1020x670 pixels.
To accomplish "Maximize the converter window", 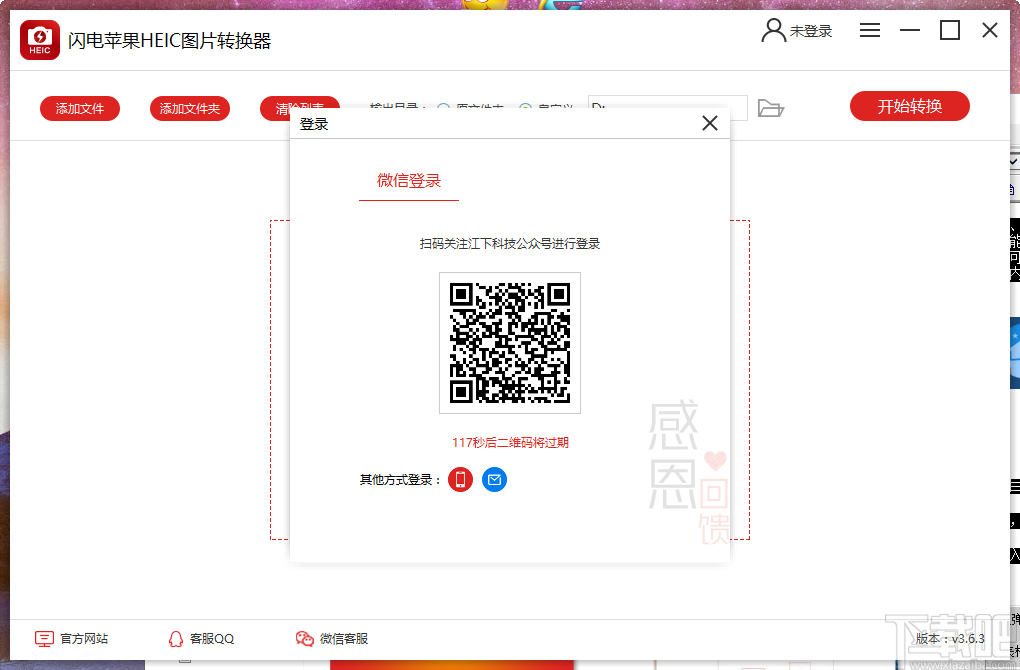I will pyautogui.click(x=950, y=30).
